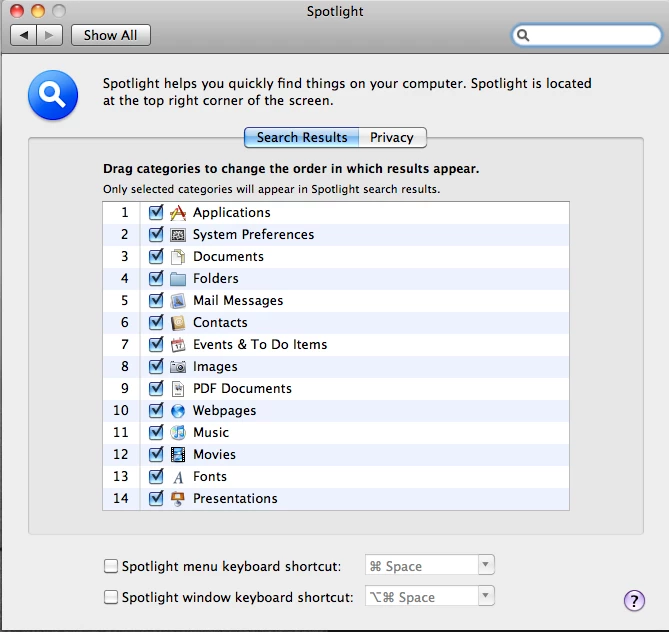Open the ⌘ Space menu shortcut dropdown

point(430,565)
